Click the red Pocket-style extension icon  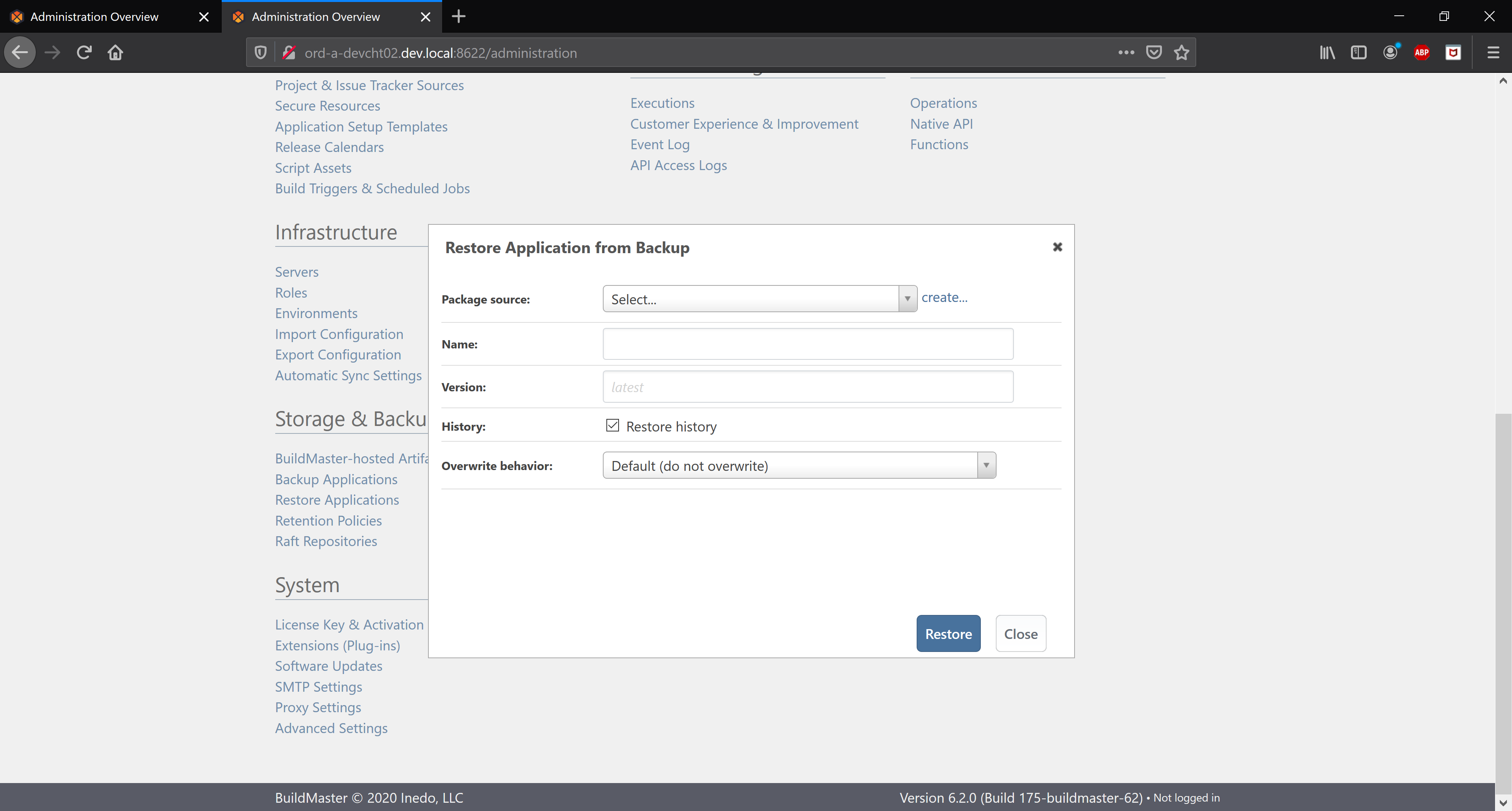click(1453, 53)
